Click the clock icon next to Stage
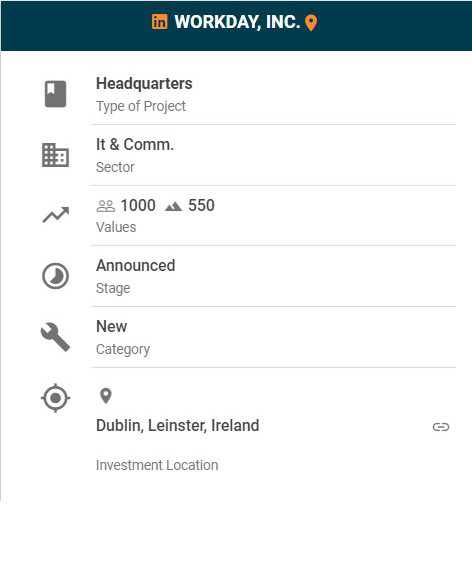The width and height of the screenshot is (472, 567). (x=55, y=276)
